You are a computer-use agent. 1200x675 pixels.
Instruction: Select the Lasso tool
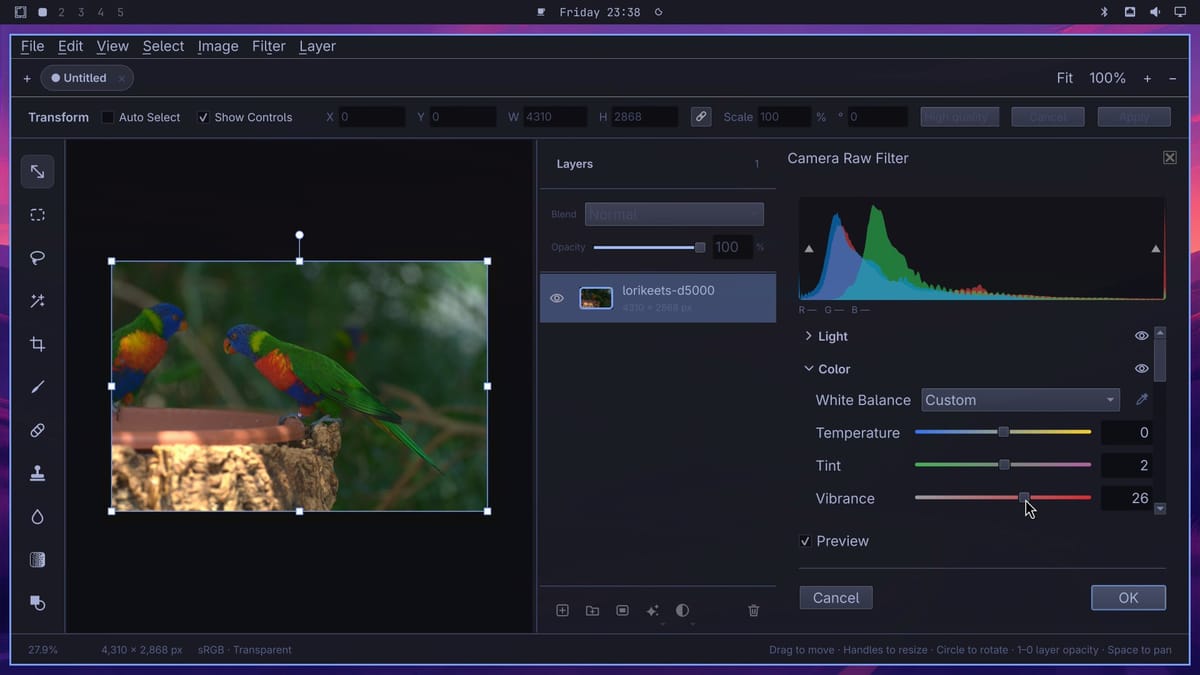(37, 258)
